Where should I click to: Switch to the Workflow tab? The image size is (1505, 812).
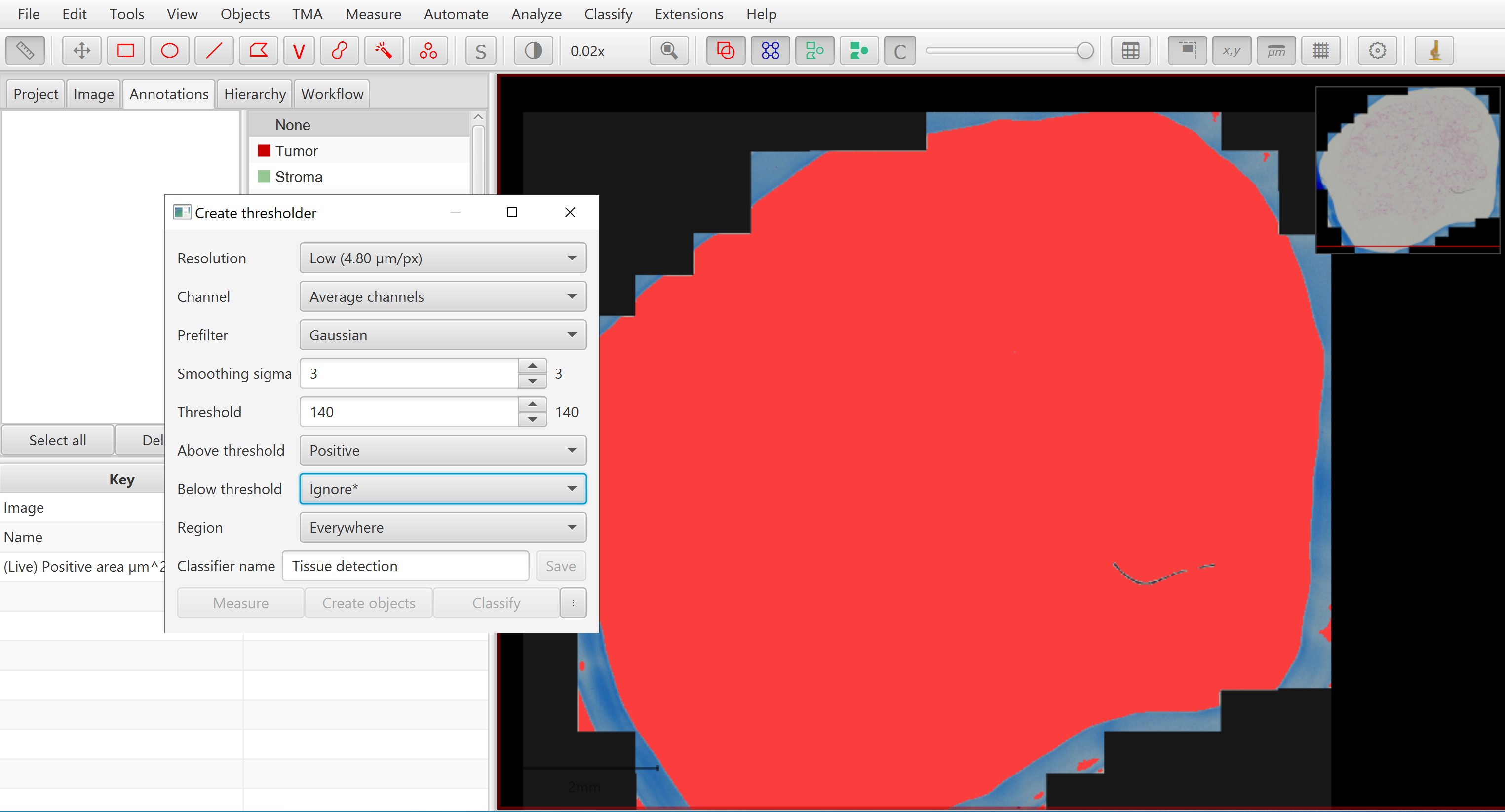coord(331,93)
